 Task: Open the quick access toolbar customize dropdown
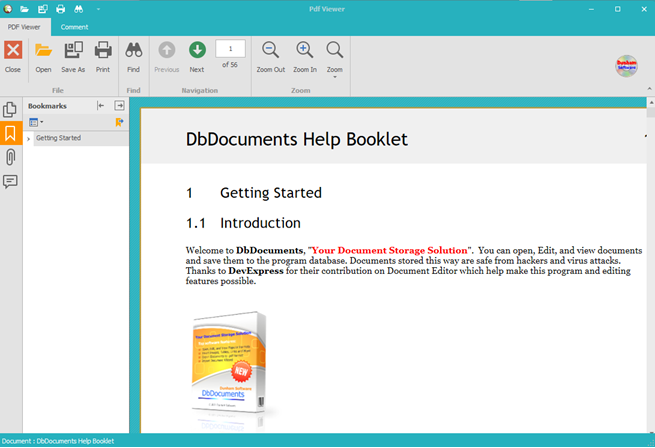98,9
